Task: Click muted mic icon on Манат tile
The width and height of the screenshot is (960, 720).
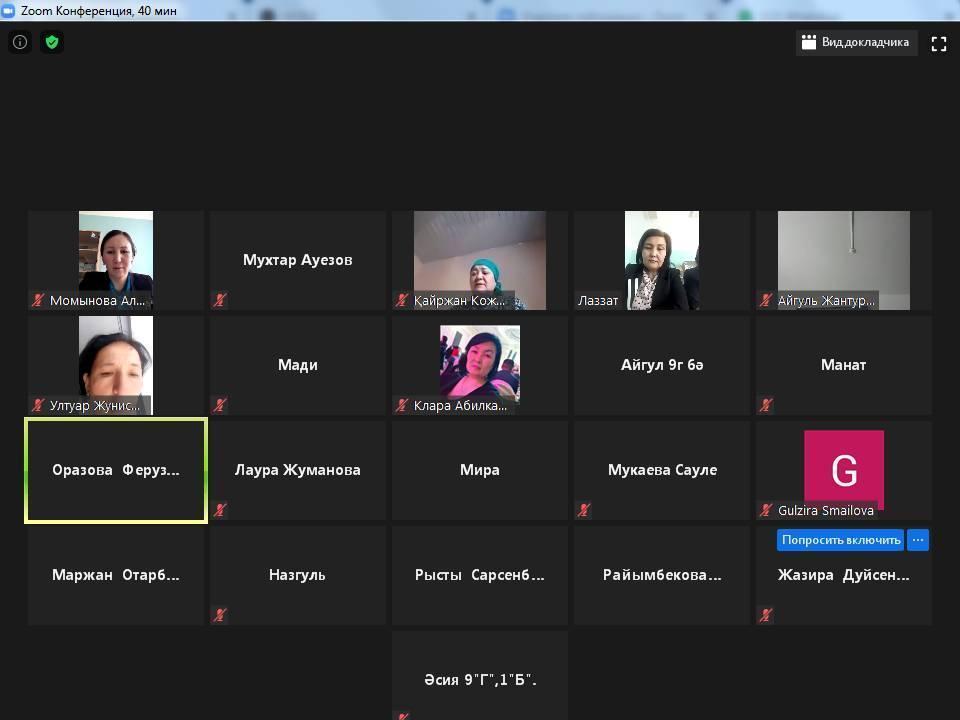Action: coord(766,405)
